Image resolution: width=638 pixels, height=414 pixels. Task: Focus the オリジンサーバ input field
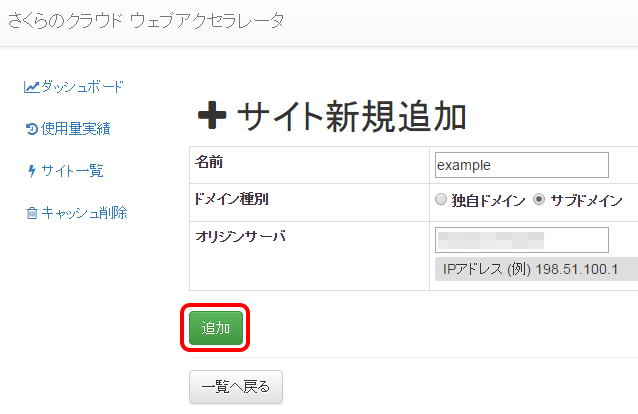tap(522, 240)
